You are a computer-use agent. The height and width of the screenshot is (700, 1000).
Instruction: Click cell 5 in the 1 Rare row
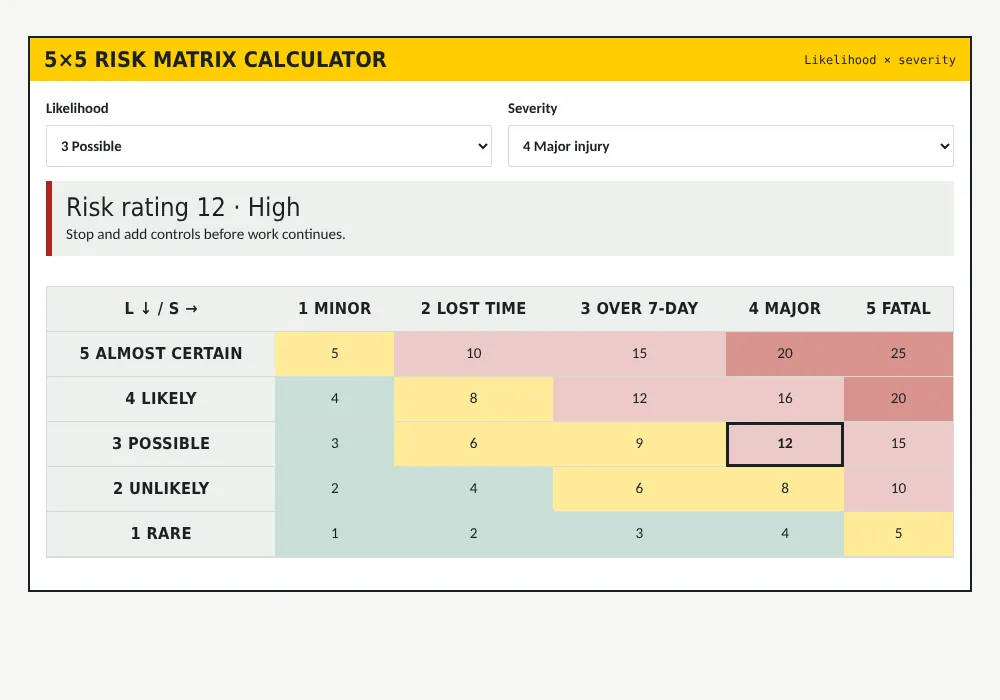coord(898,534)
